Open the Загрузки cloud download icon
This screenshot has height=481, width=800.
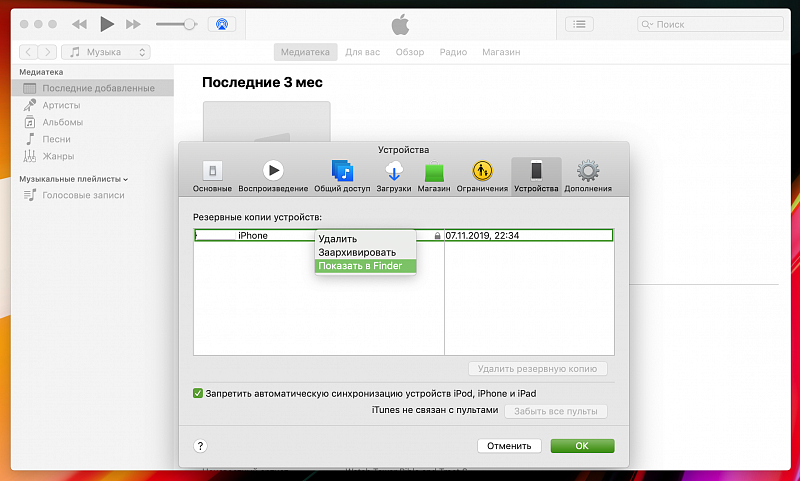point(393,171)
